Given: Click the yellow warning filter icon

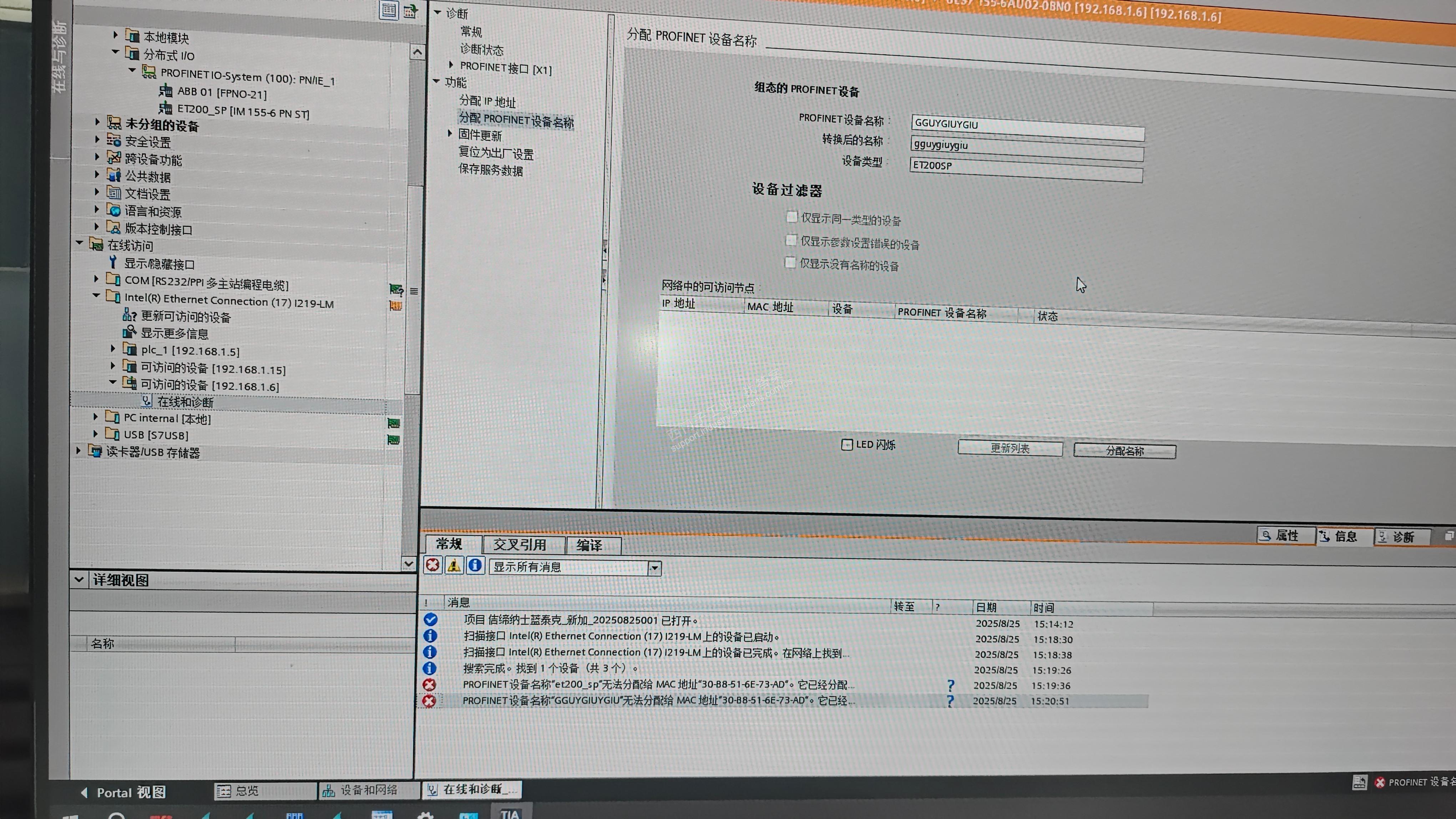Looking at the screenshot, I should (x=454, y=565).
